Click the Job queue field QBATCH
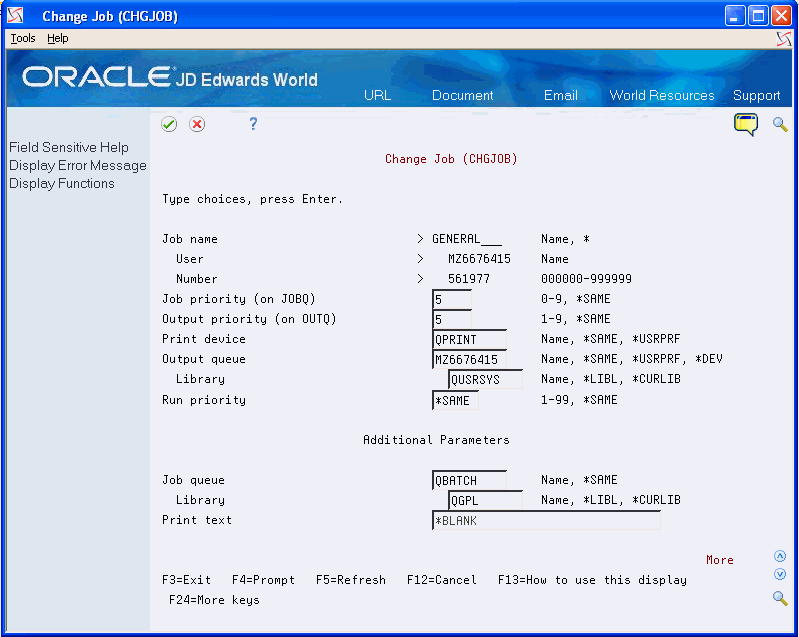The height and width of the screenshot is (637, 799). 469,480
